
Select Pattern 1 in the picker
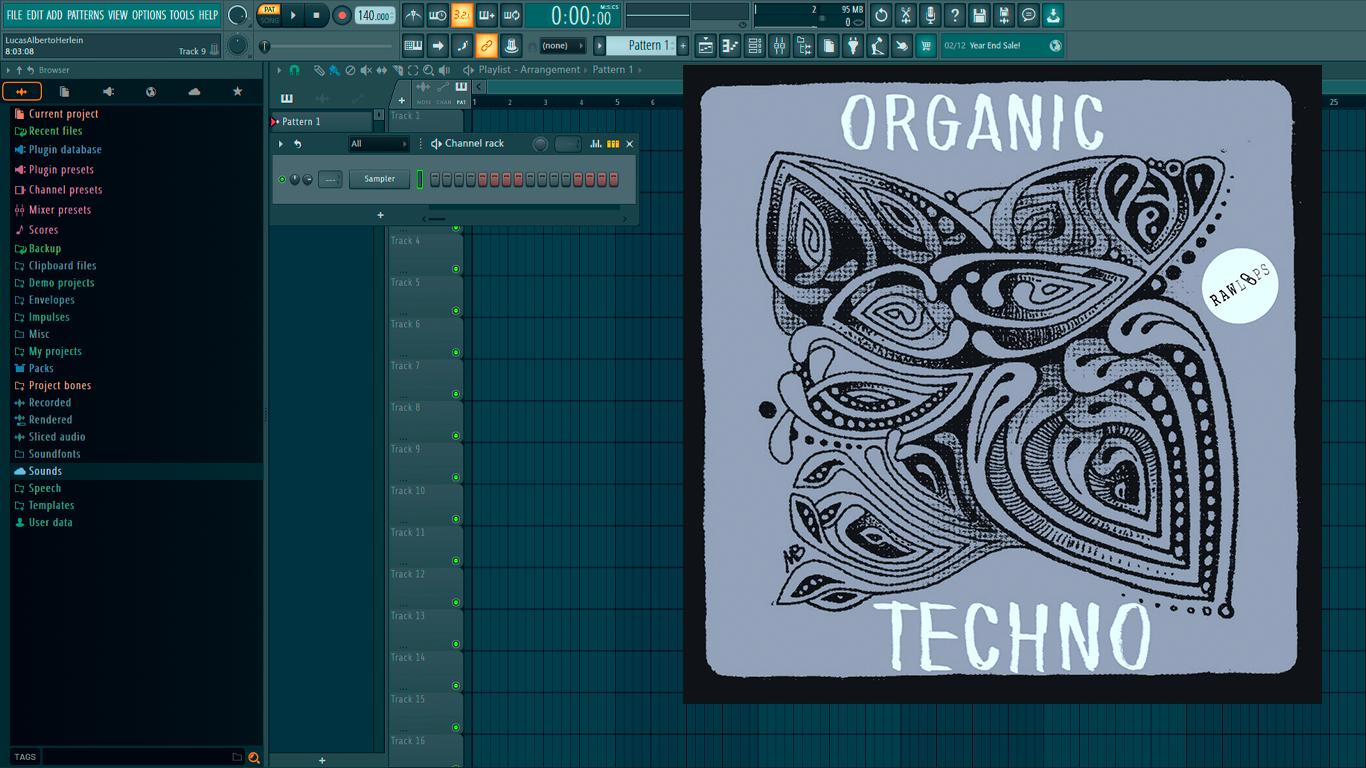point(322,122)
